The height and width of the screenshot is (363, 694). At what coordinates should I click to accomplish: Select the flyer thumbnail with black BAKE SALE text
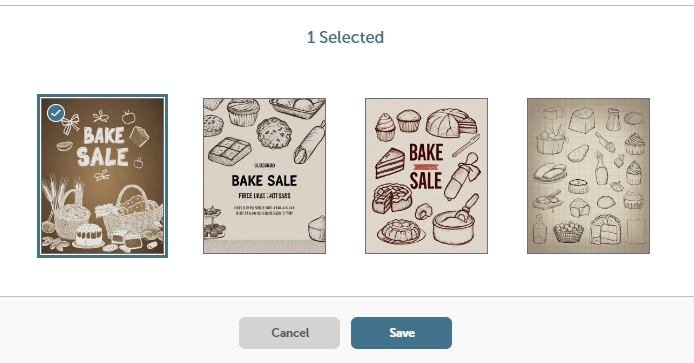click(x=264, y=176)
